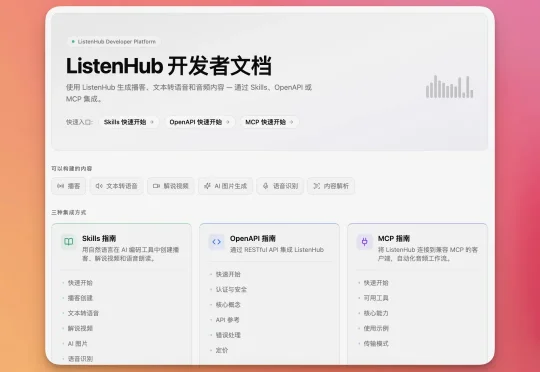Screen dimensions: 540x372
Task: Click the 文本转语音 speaker chip icon
Action: [x=99, y=186]
